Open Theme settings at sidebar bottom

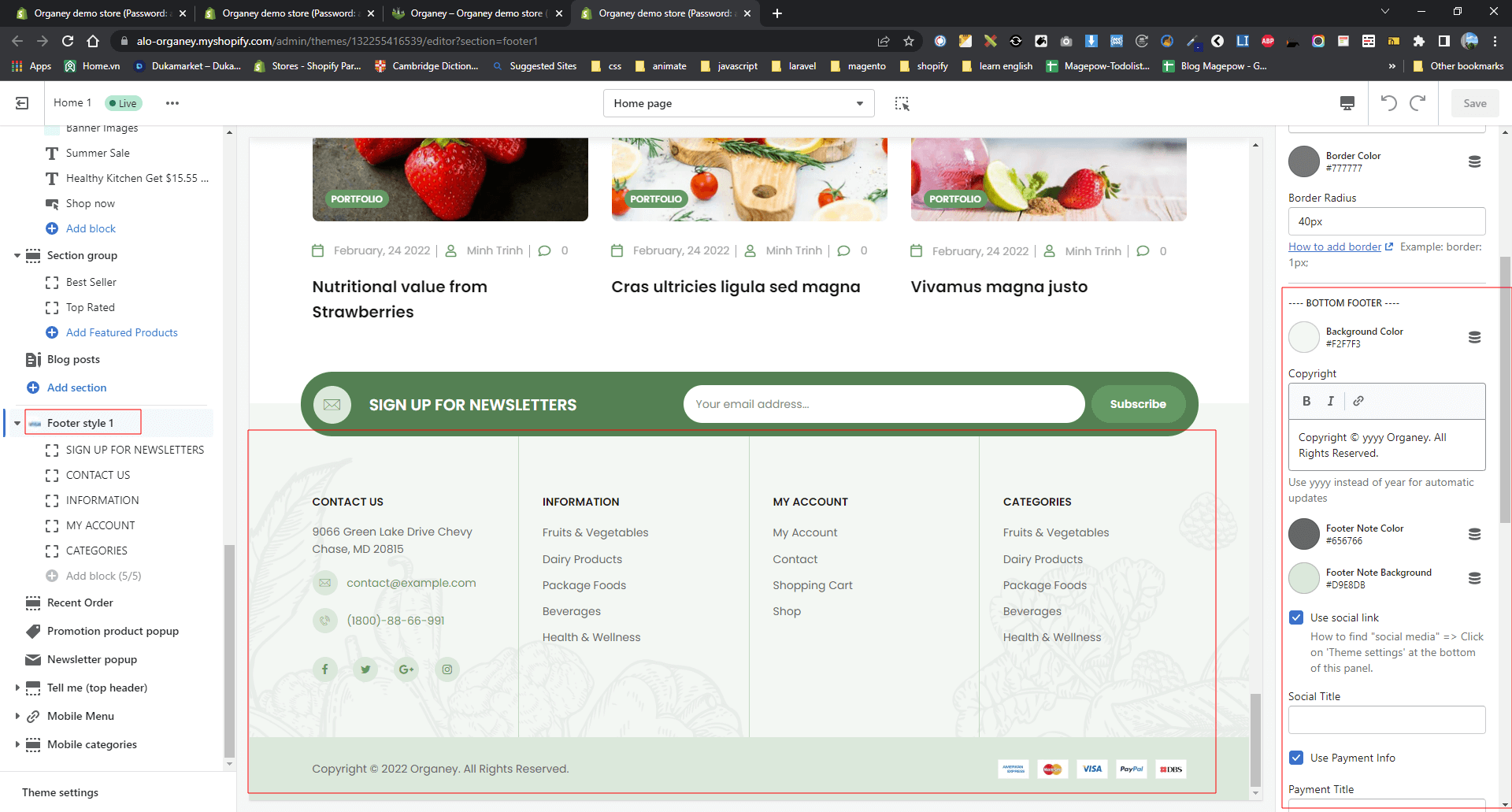click(x=60, y=792)
